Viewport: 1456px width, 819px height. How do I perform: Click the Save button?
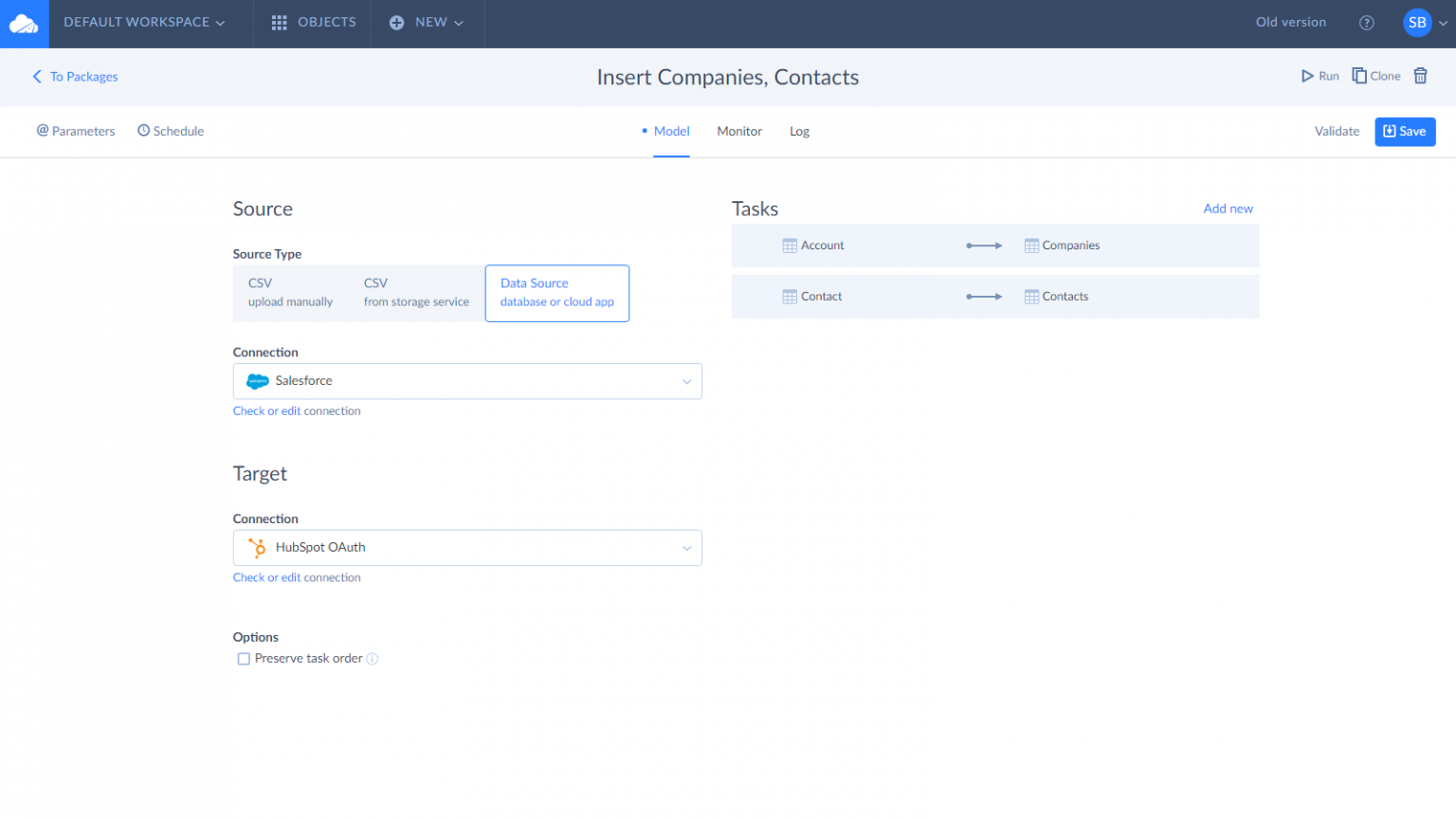click(x=1404, y=132)
